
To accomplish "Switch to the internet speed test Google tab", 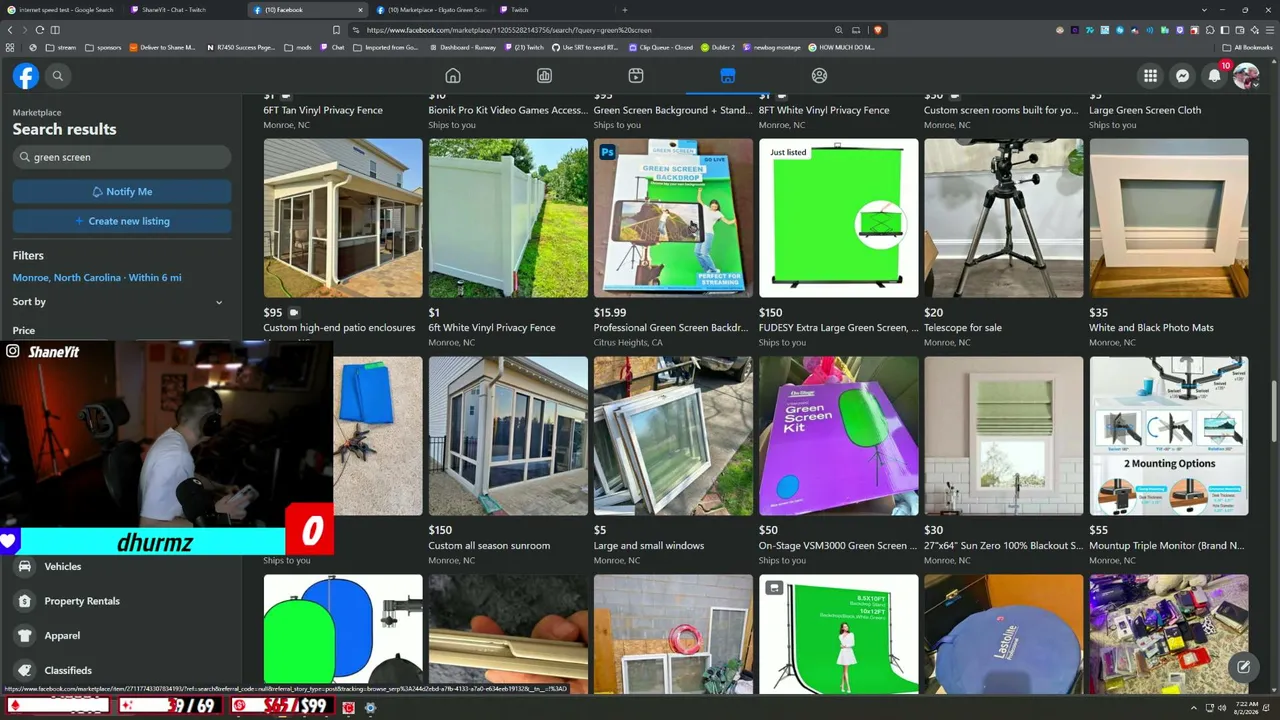I will (x=62, y=10).
